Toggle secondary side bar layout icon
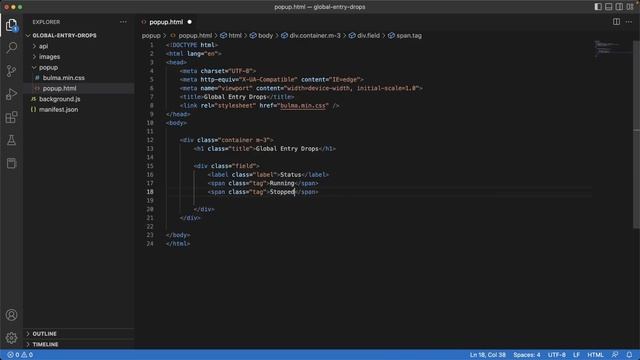Screen dimensions: 640x360 click(619, 7)
